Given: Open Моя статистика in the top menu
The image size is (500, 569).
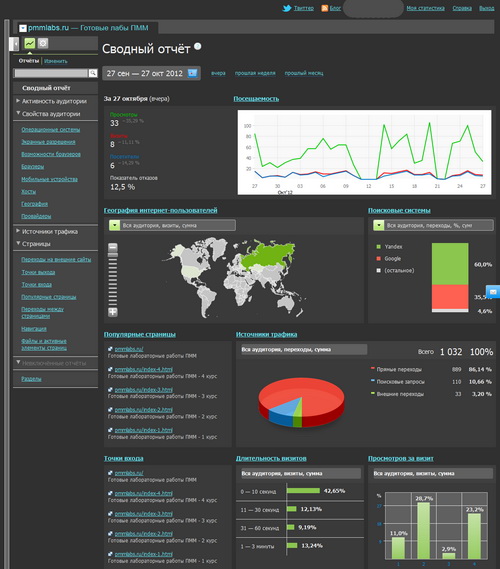Looking at the screenshot, I should [x=425, y=8].
